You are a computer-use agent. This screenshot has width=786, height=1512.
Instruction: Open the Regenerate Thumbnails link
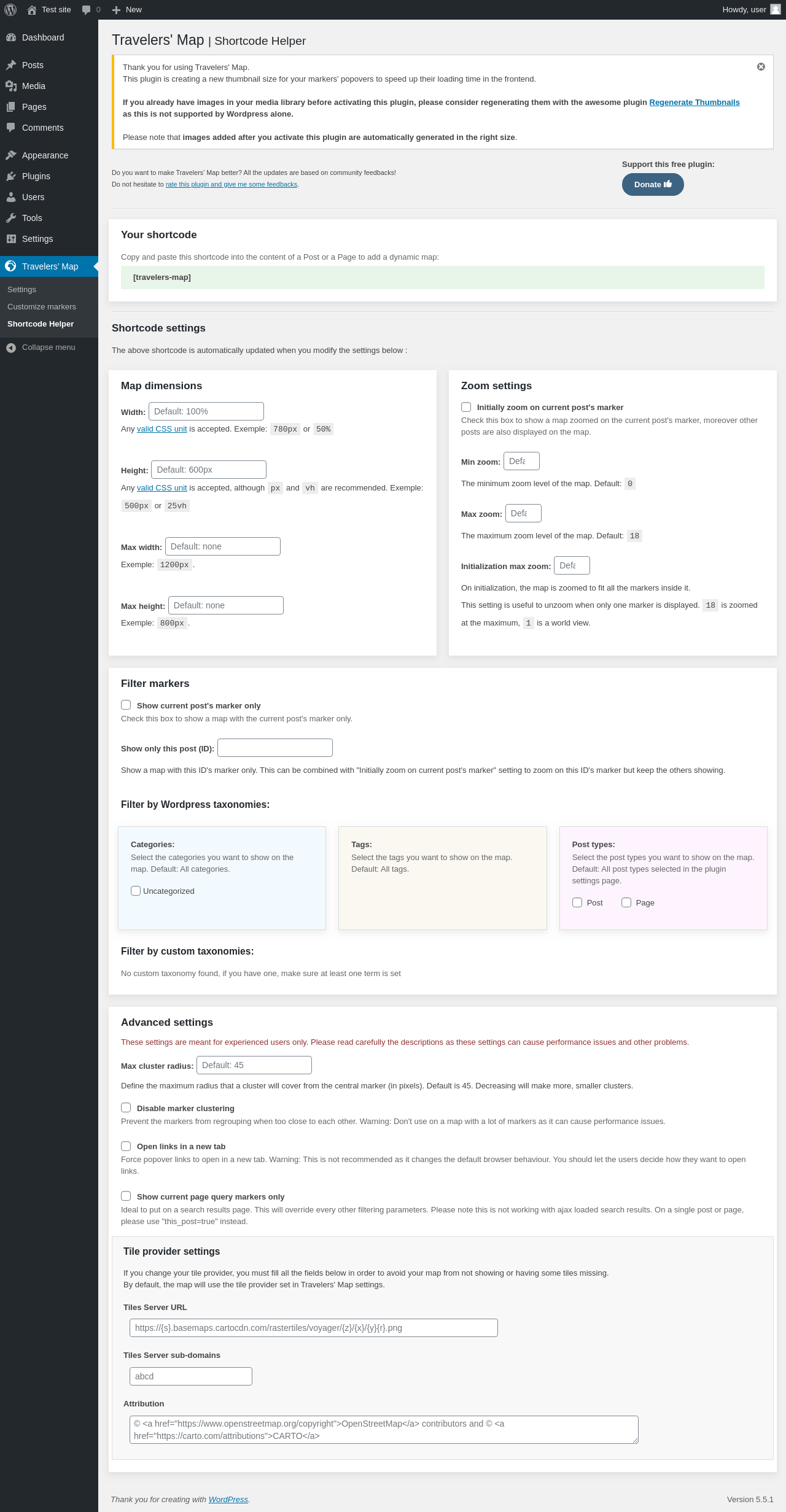(x=695, y=103)
